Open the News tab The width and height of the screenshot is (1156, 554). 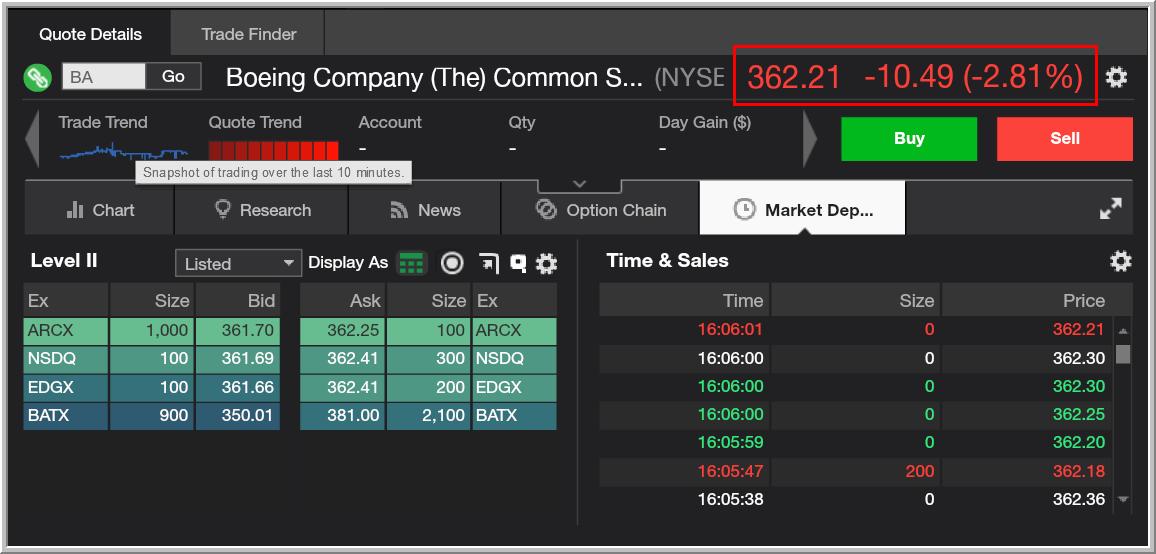click(x=425, y=210)
